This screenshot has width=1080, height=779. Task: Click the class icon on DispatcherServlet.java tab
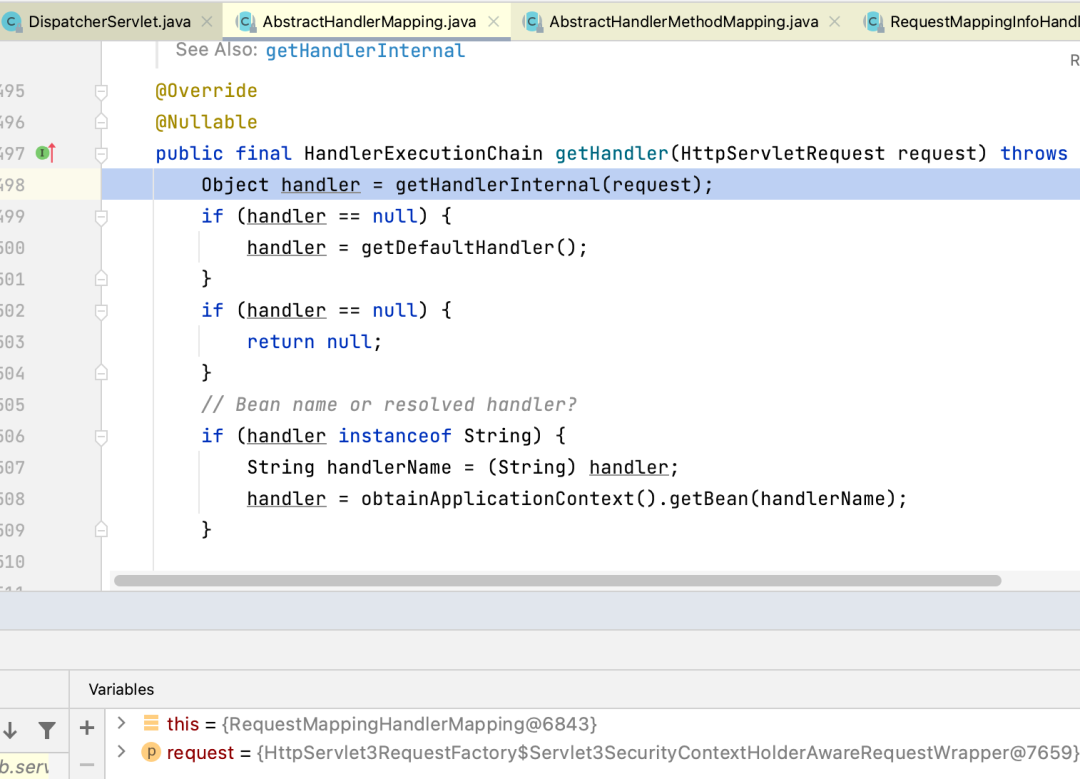[12, 21]
